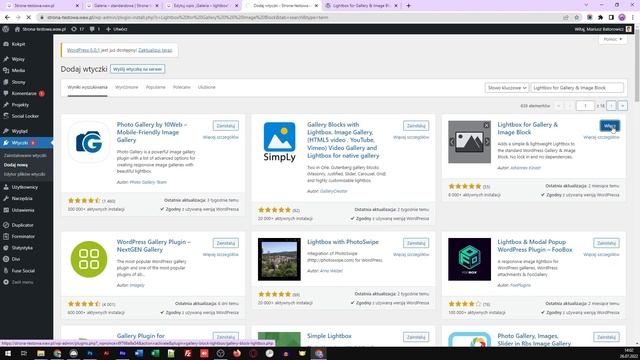Open the Divi sidebar icon
Image resolution: width=640 pixels, height=360 pixels.
tap(6, 259)
